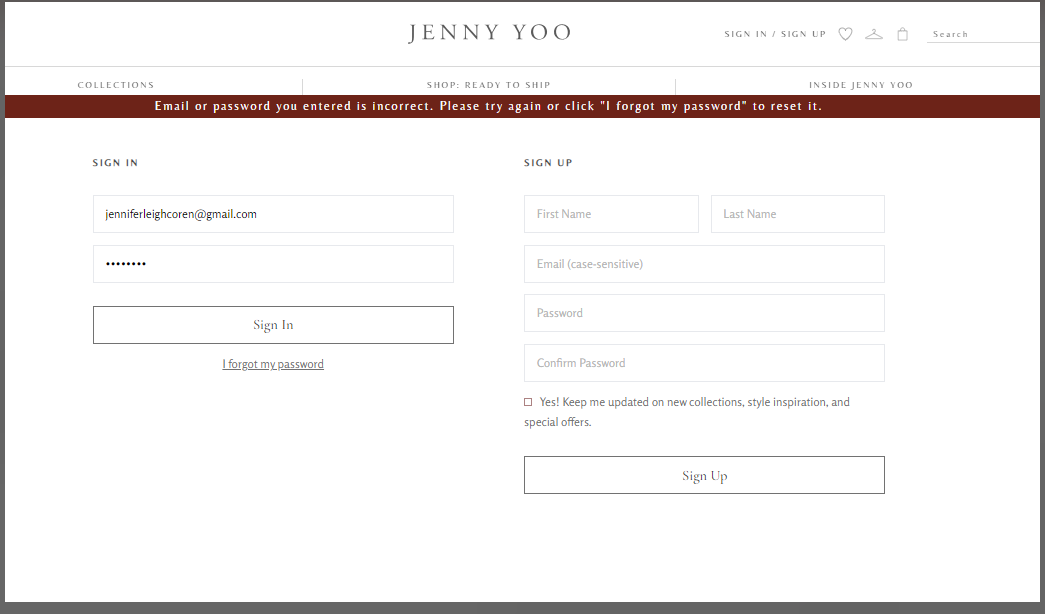Click the sign-in password field
Viewport: 1045px width, 614px height.
click(273, 264)
